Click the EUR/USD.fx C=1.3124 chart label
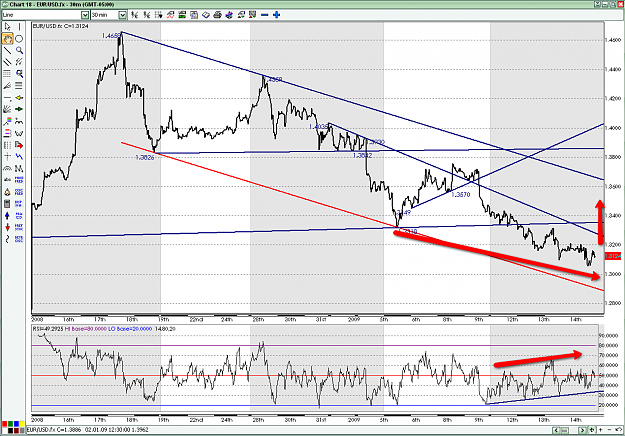The height and width of the screenshot is (436, 625). pos(61,26)
